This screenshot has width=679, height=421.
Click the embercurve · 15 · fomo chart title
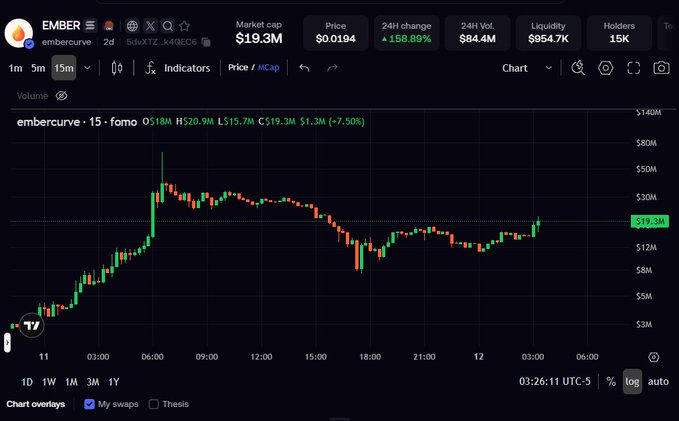pyautogui.click(x=77, y=122)
